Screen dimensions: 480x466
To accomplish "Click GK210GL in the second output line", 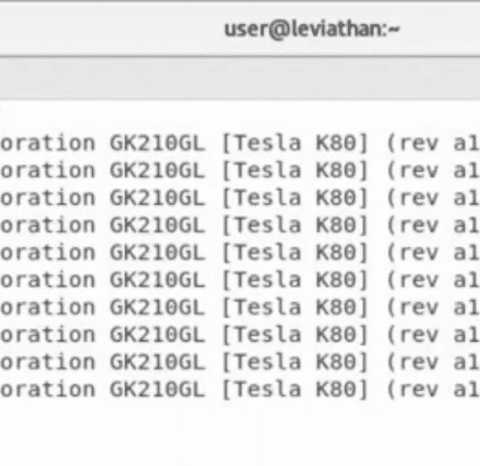I will (157, 171).
